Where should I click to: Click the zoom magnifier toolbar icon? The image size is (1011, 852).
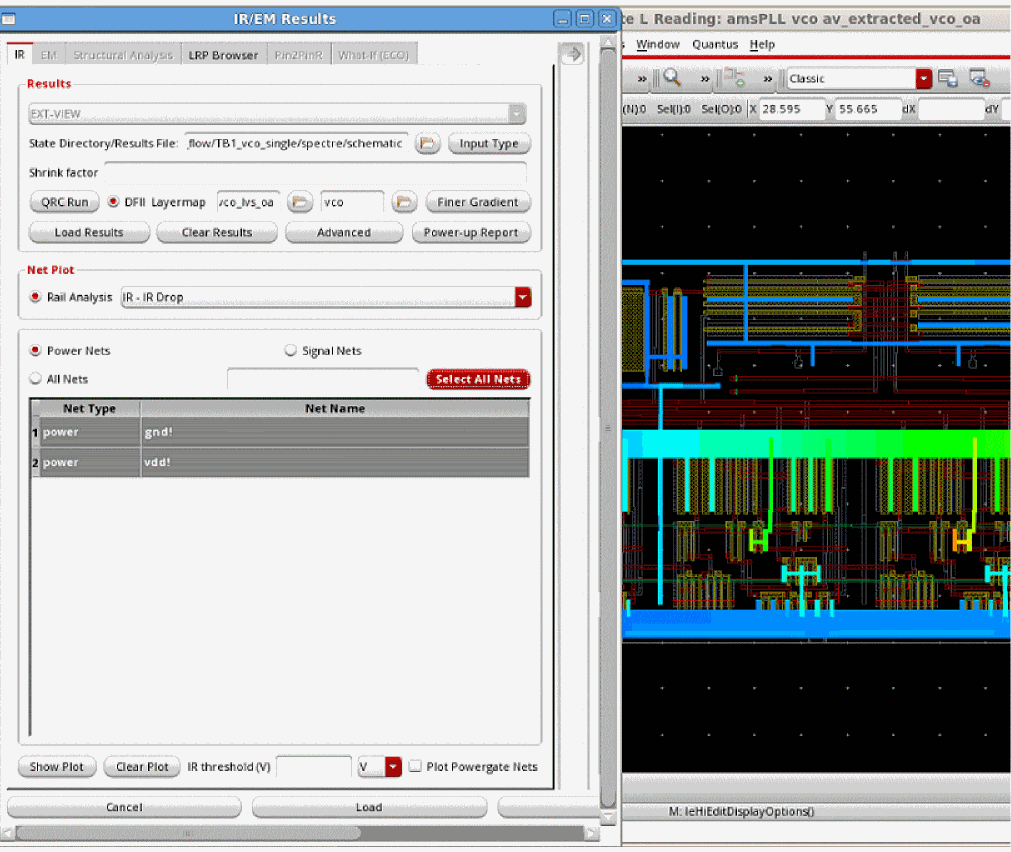coord(671,78)
